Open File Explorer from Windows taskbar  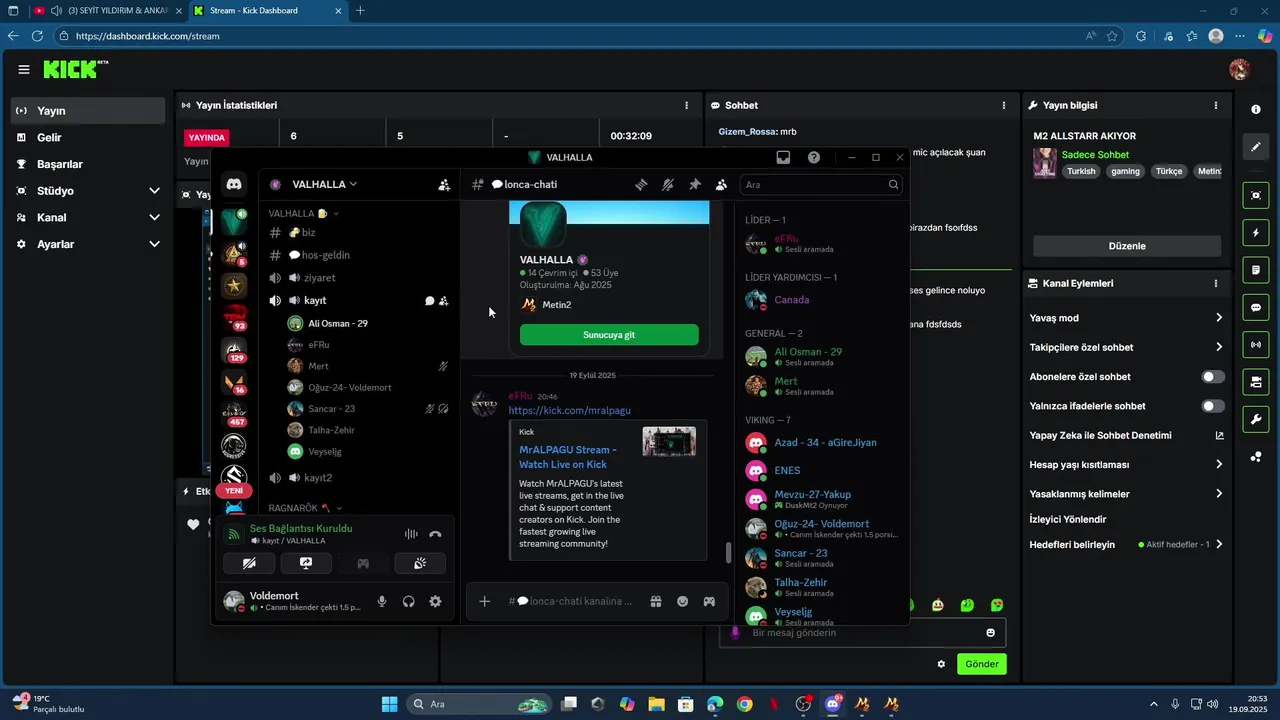point(656,704)
